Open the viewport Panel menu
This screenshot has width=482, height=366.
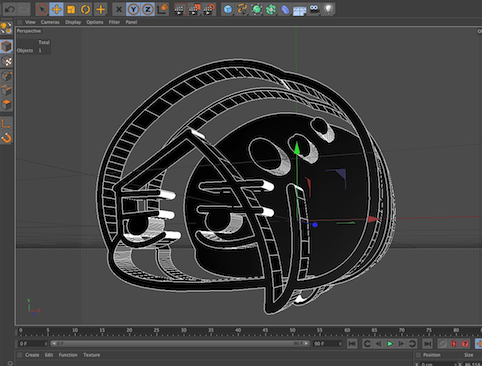(131, 22)
